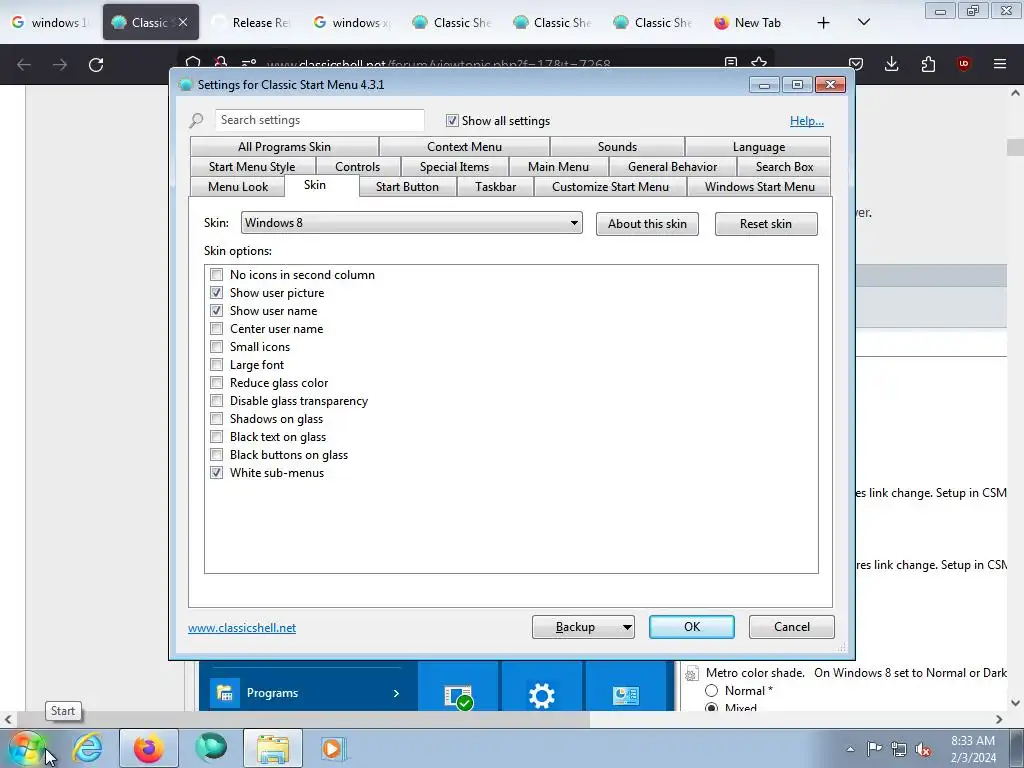Toggle Disable glass transparency
Screen dimensions: 1024x768
(x=216, y=400)
